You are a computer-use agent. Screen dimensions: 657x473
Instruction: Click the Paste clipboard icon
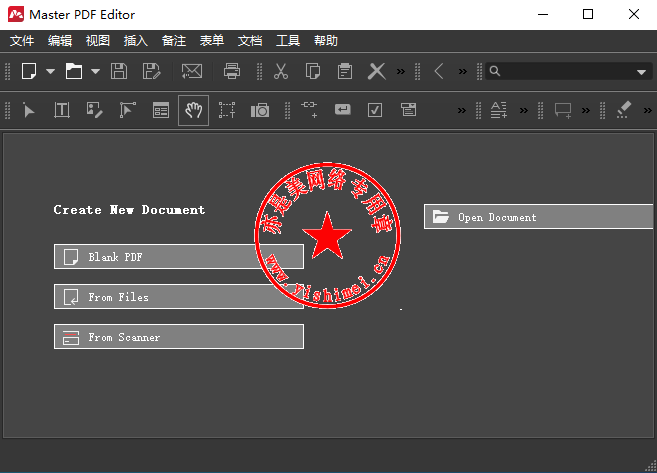pyautogui.click(x=345, y=71)
